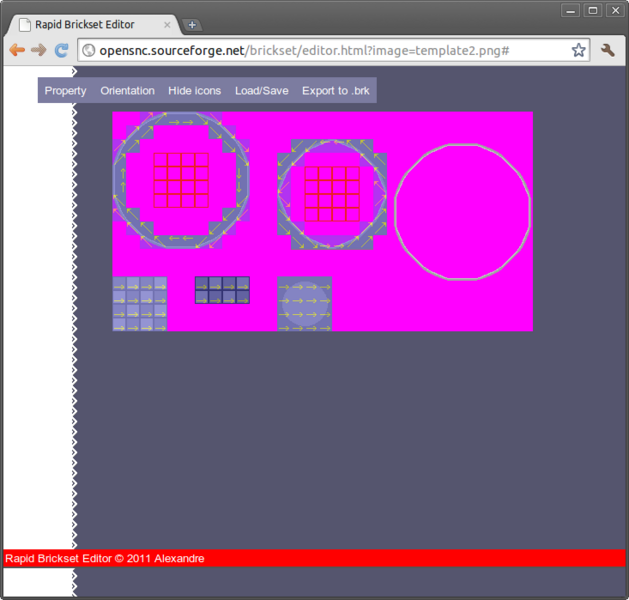Go forward with the browser forward arrow

point(39,50)
